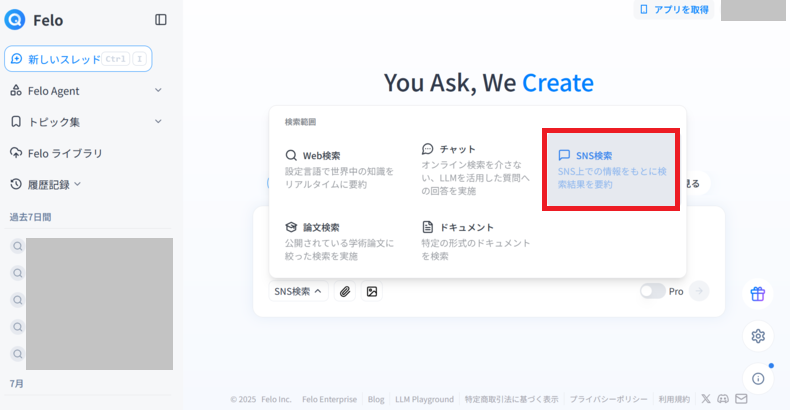The height and width of the screenshot is (410, 790).
Task: Open settings gear icon
Action: coord(758,336)
